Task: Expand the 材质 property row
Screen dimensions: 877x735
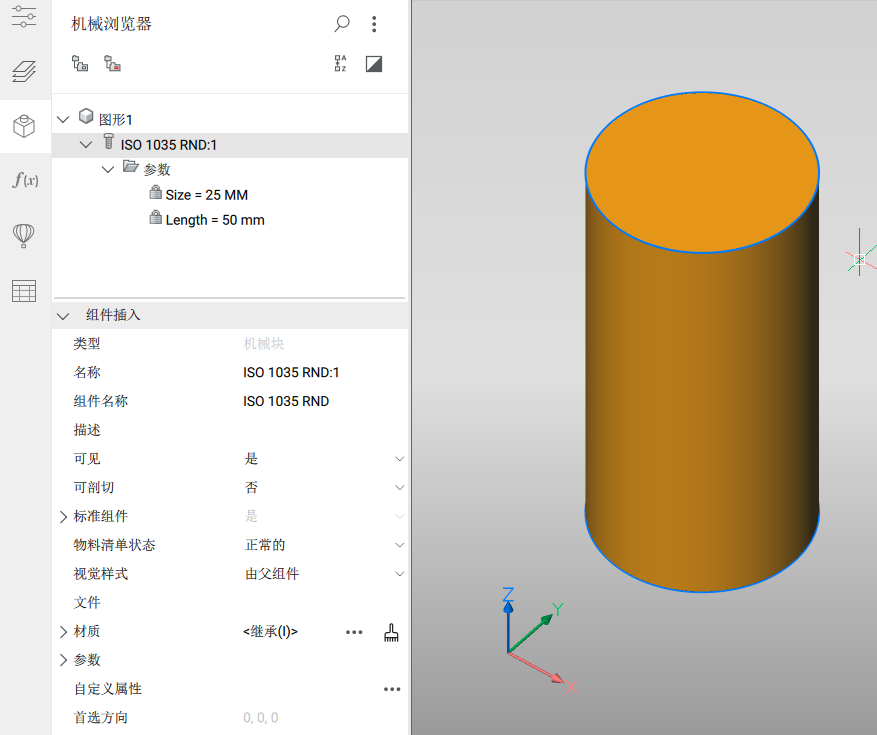Action: click(x=64, y=632)
